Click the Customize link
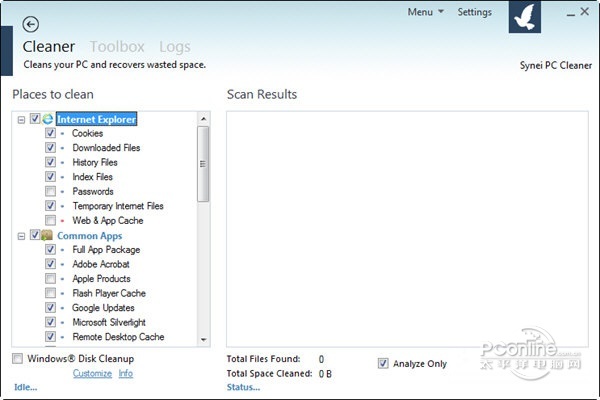600x400 pixels. (x=92, y=373)
